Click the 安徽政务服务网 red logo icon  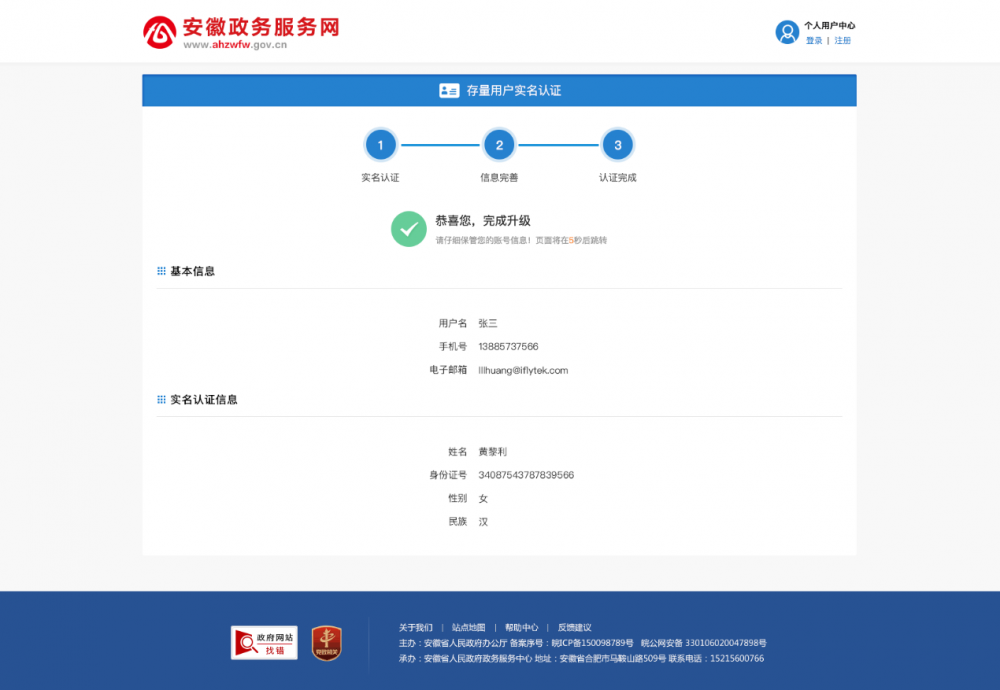[159, 30]
